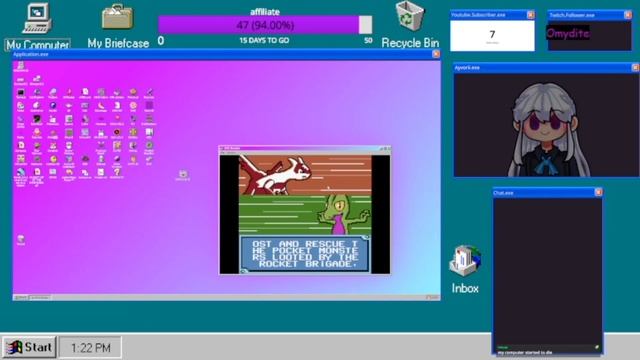Screen dimensions: 640x360
Task: Open the Inbox desktop icon
Action: pyautogui.click(x=465, y=269)
